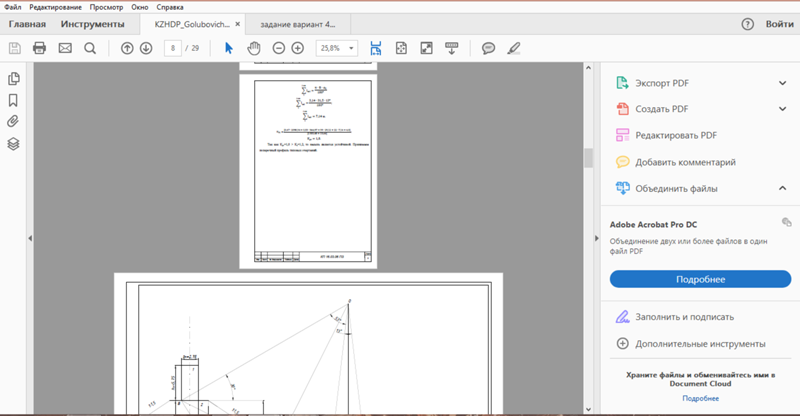Enable fit-width scrolling mode icon
The image size is (800, 416).
(x=376, y=48)
